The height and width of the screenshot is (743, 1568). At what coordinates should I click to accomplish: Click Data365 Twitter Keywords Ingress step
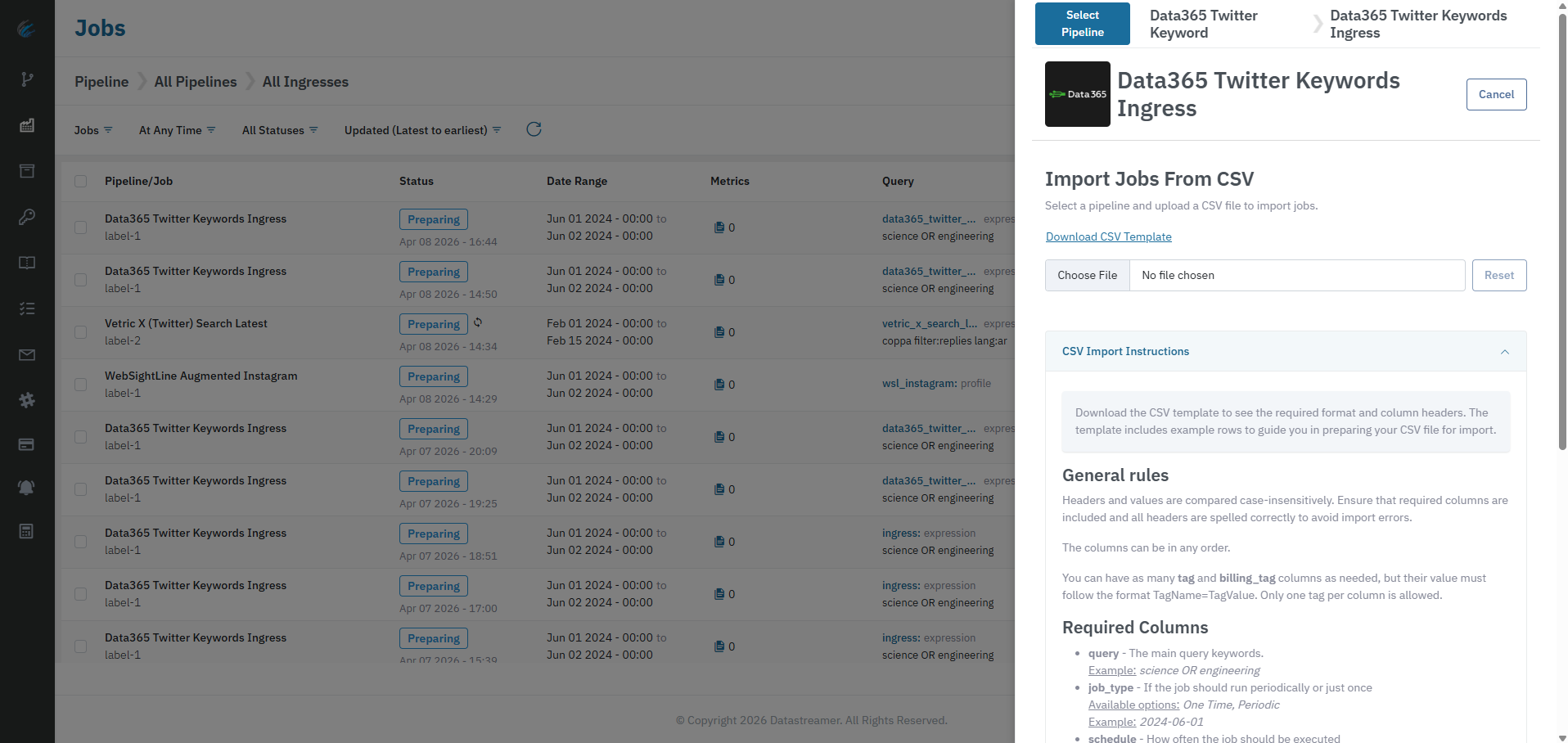pyautogui.click(x=1418, y=24)
